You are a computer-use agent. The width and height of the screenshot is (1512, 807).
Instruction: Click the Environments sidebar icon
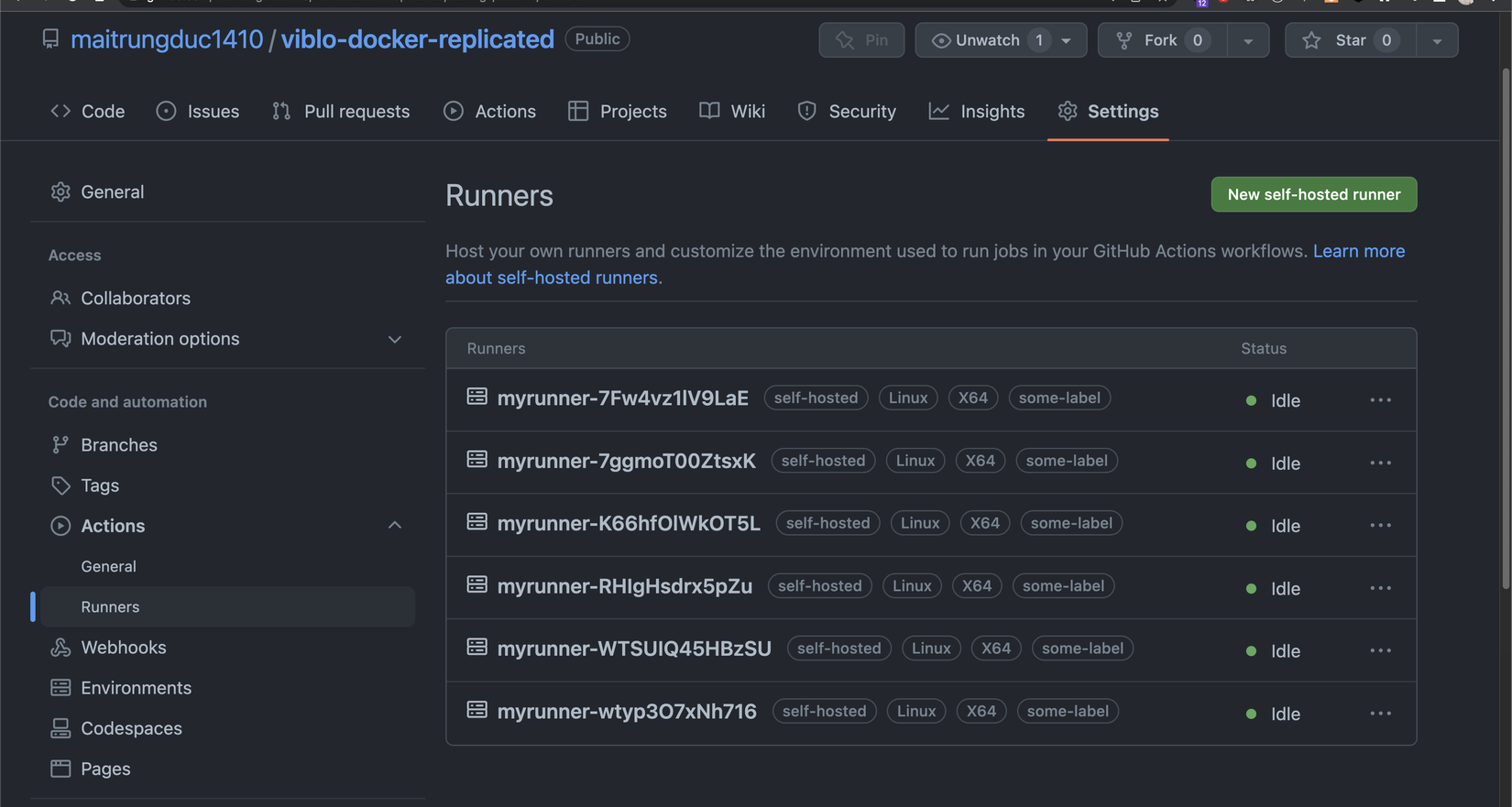tap(60, 688)
